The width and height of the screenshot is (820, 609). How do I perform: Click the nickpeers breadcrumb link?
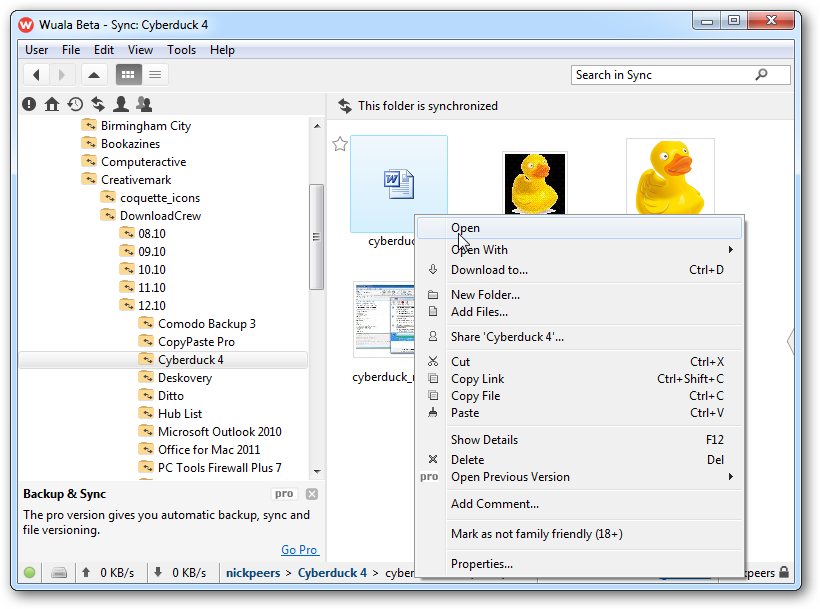pos(253,573)
